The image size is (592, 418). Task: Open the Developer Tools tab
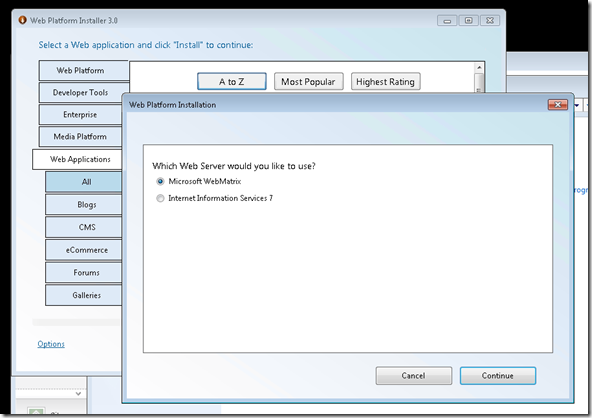(80, 93)
